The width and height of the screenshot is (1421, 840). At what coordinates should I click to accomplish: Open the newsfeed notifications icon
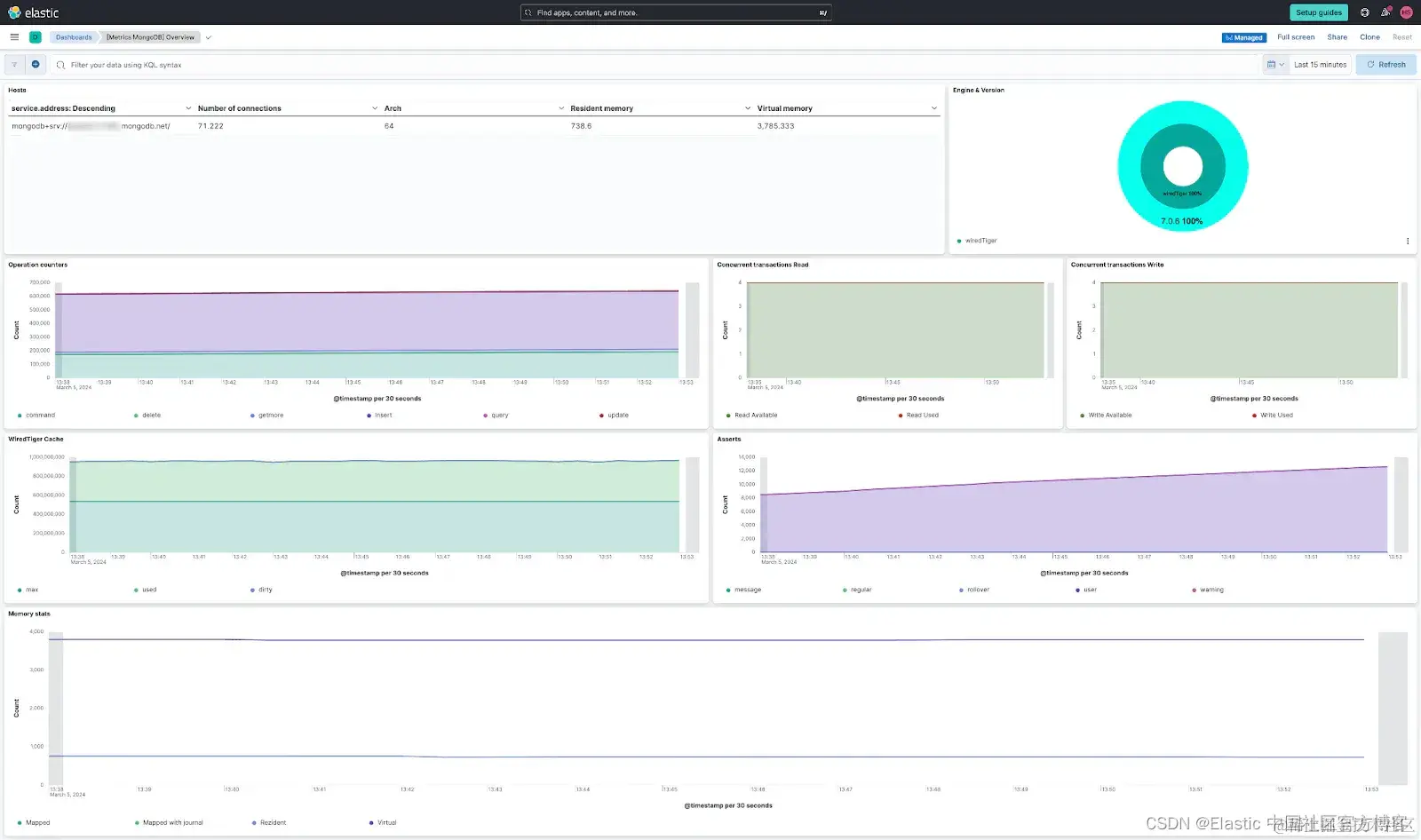(1385, 12)
